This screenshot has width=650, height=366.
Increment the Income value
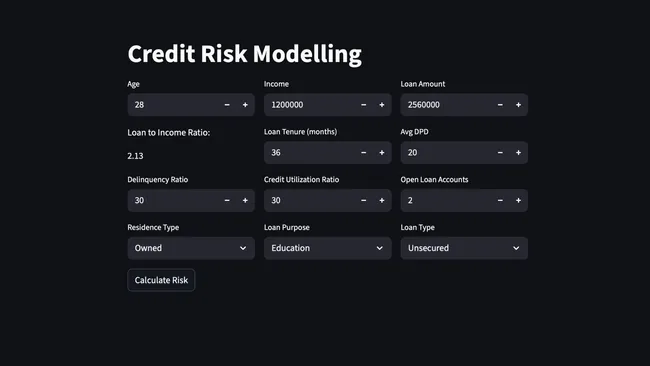[x=382, y=105]
